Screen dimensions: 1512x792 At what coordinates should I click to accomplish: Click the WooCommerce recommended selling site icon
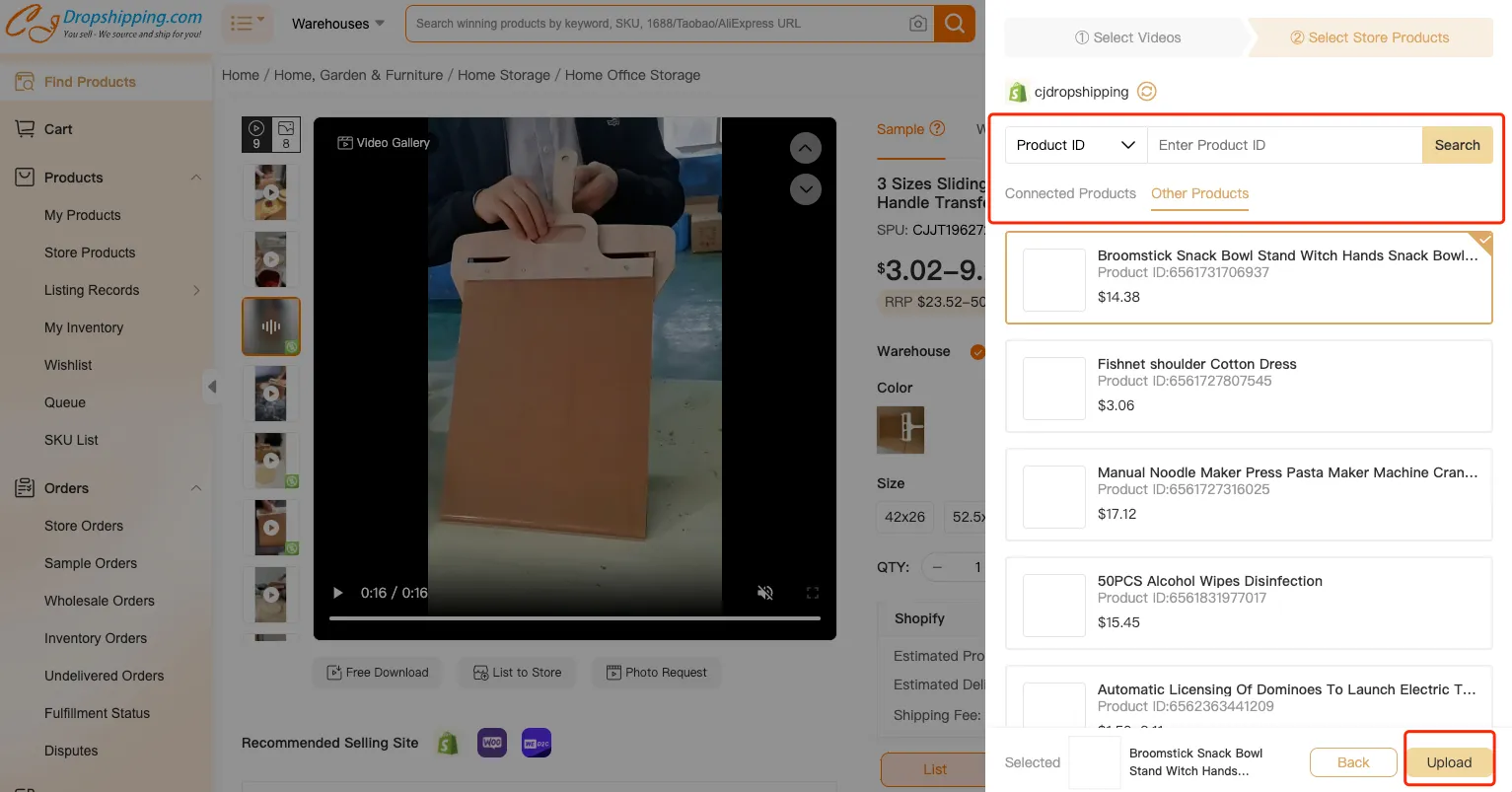[492, 743]
